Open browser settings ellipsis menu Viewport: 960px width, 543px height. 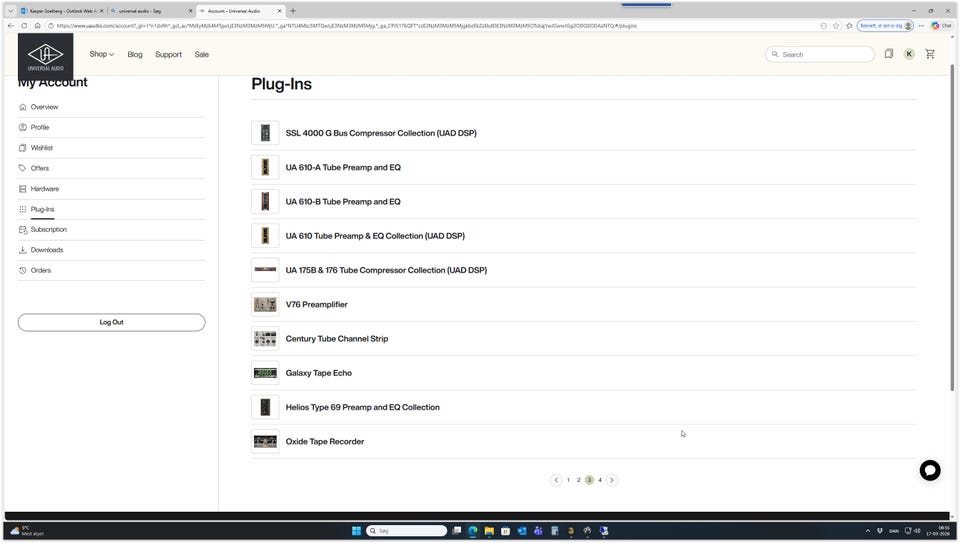(x=921, y=26)
